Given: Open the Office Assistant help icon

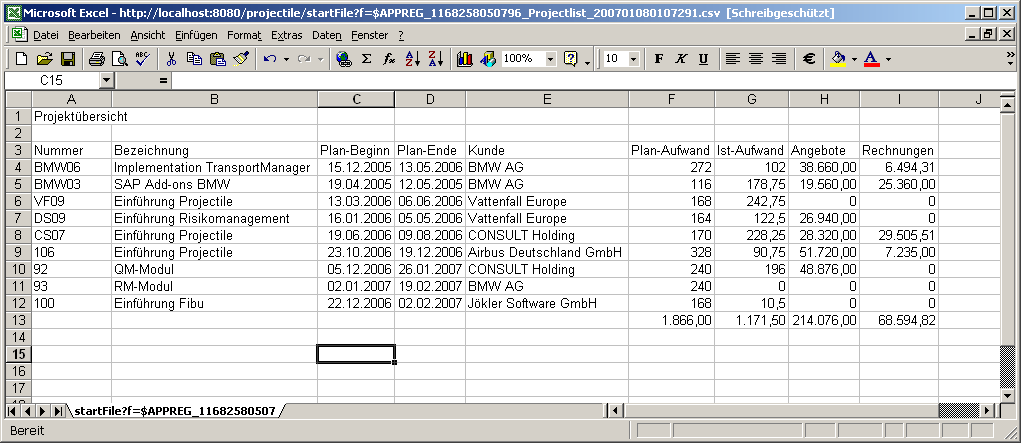Looking at the screenshot, I should 571,59.
